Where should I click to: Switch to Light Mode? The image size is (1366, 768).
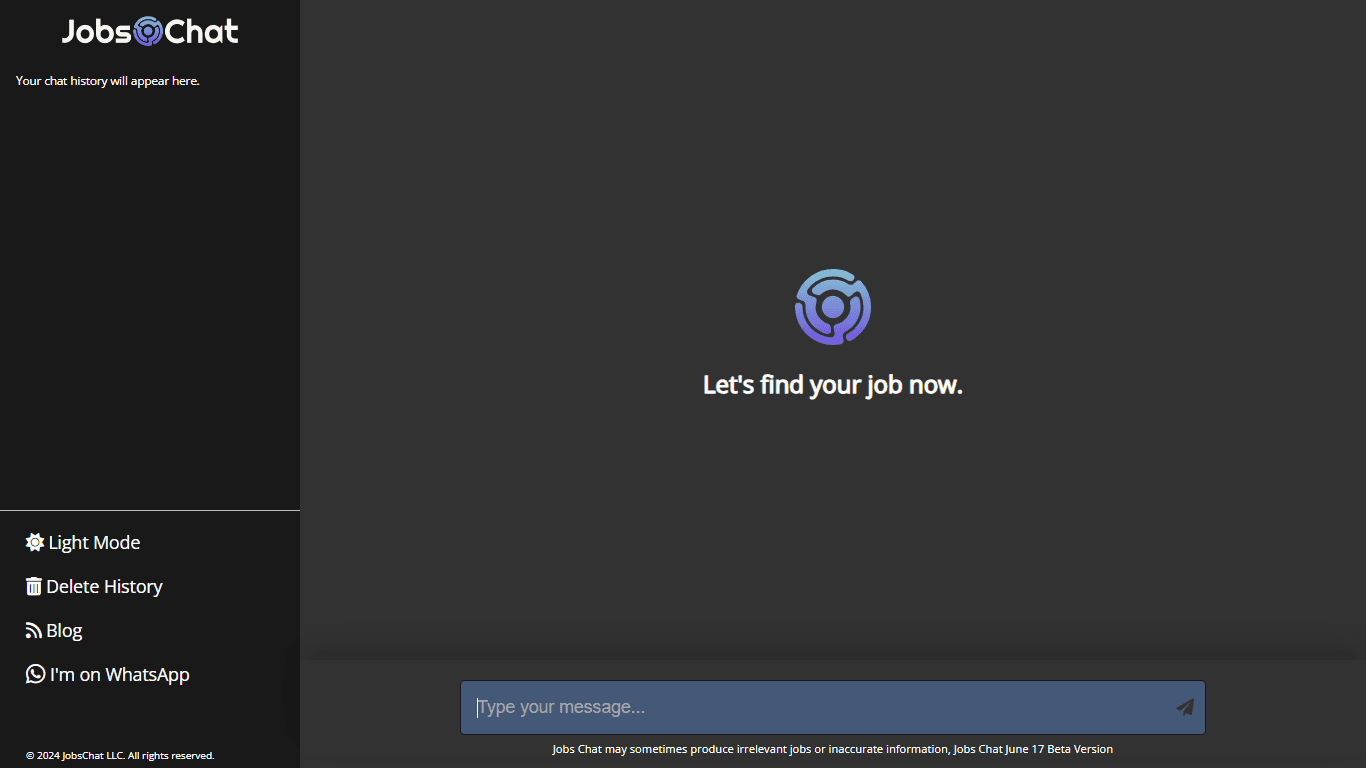coord(83,542)
